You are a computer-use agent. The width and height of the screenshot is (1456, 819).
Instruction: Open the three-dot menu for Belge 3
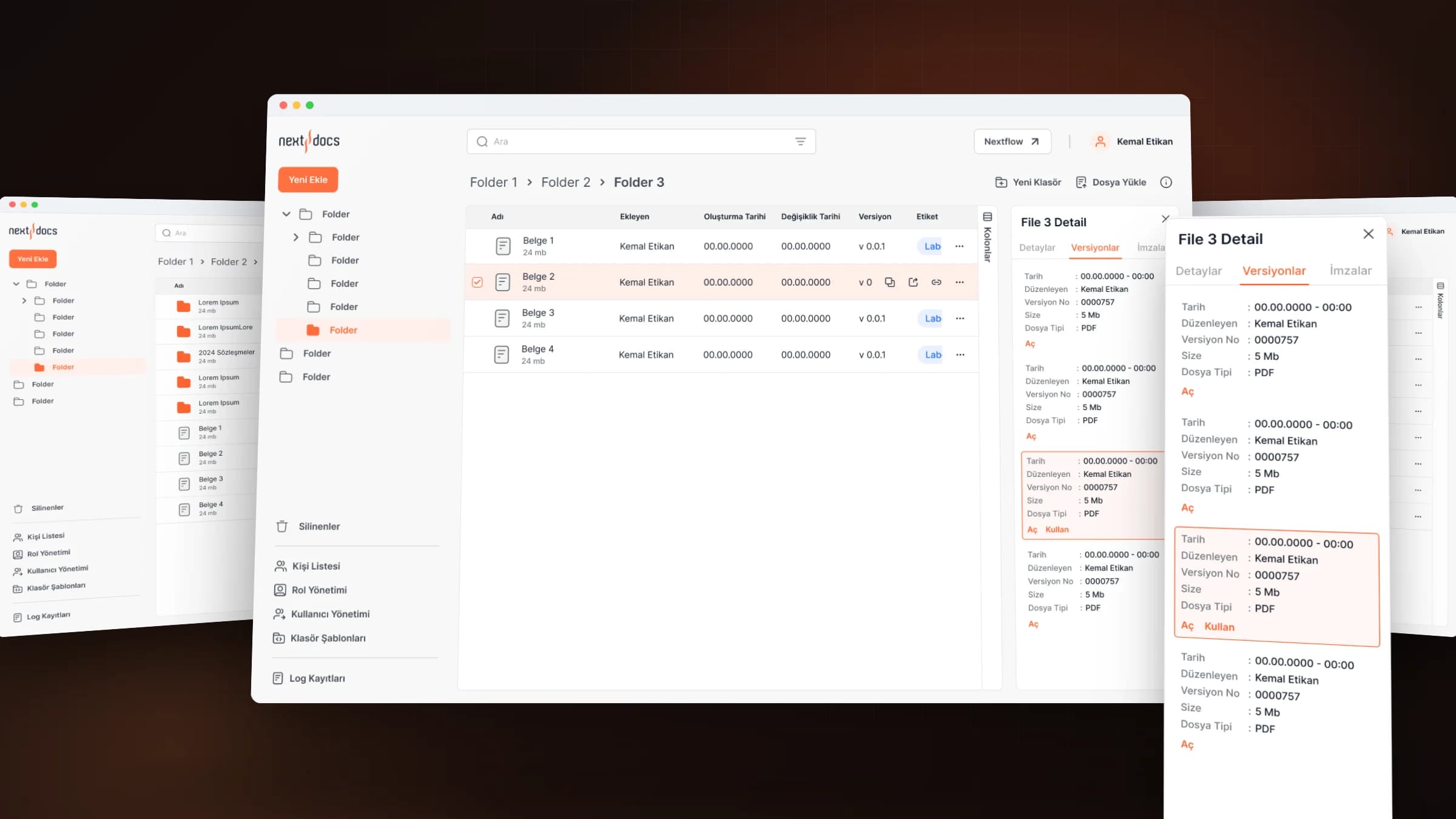pos(960,318)
